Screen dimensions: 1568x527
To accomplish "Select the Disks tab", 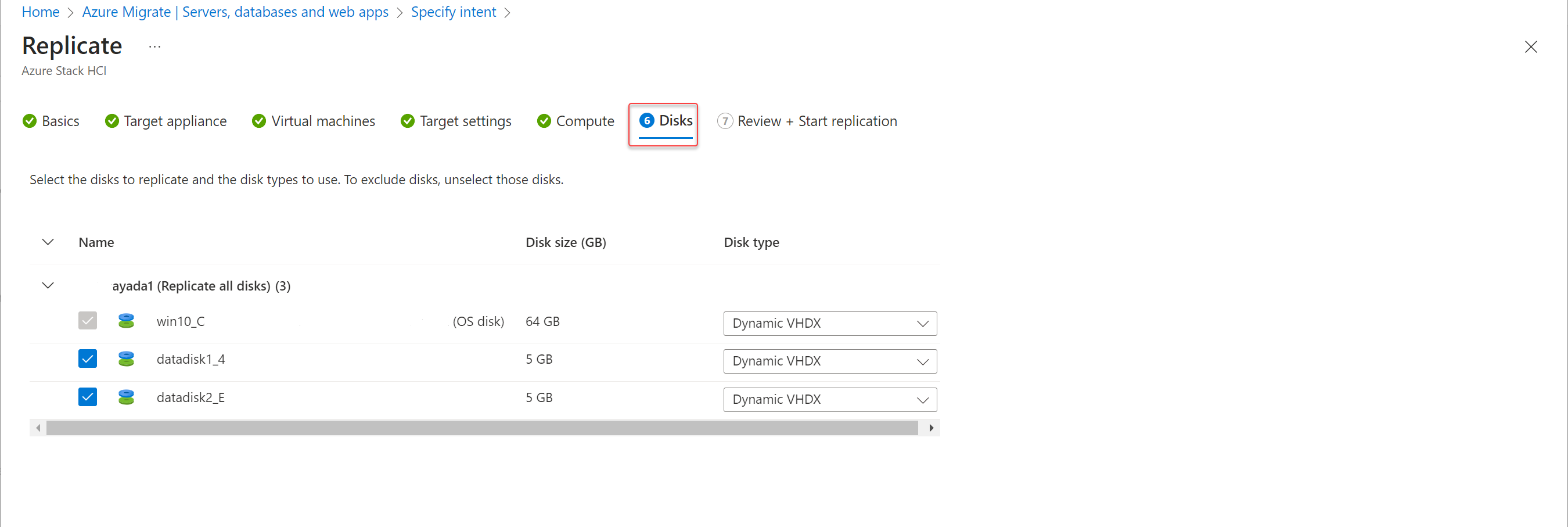I will [666, 121].
